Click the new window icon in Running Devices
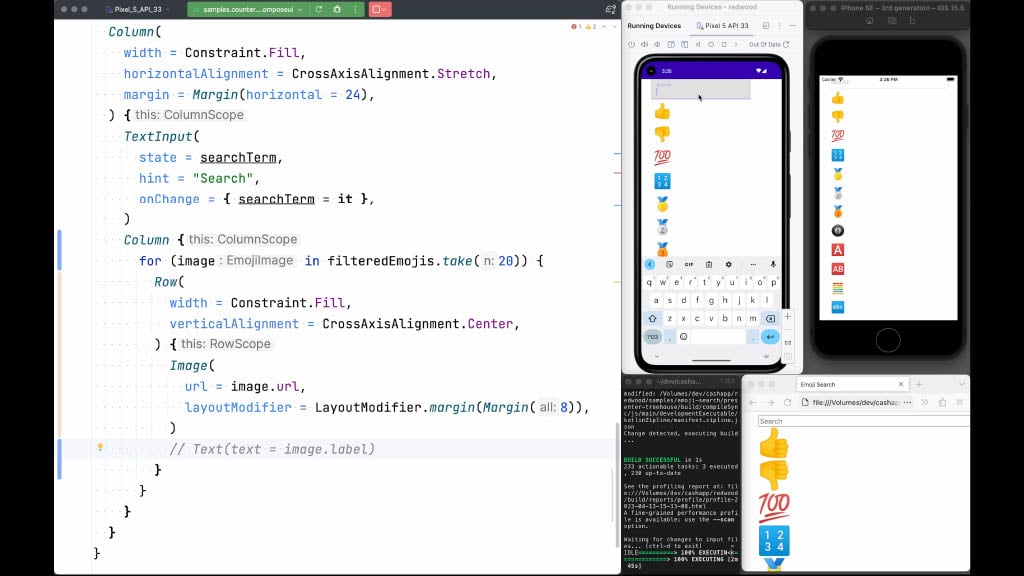The width and height of the screenshot is (1024, 576). click(x=765, y=26)
